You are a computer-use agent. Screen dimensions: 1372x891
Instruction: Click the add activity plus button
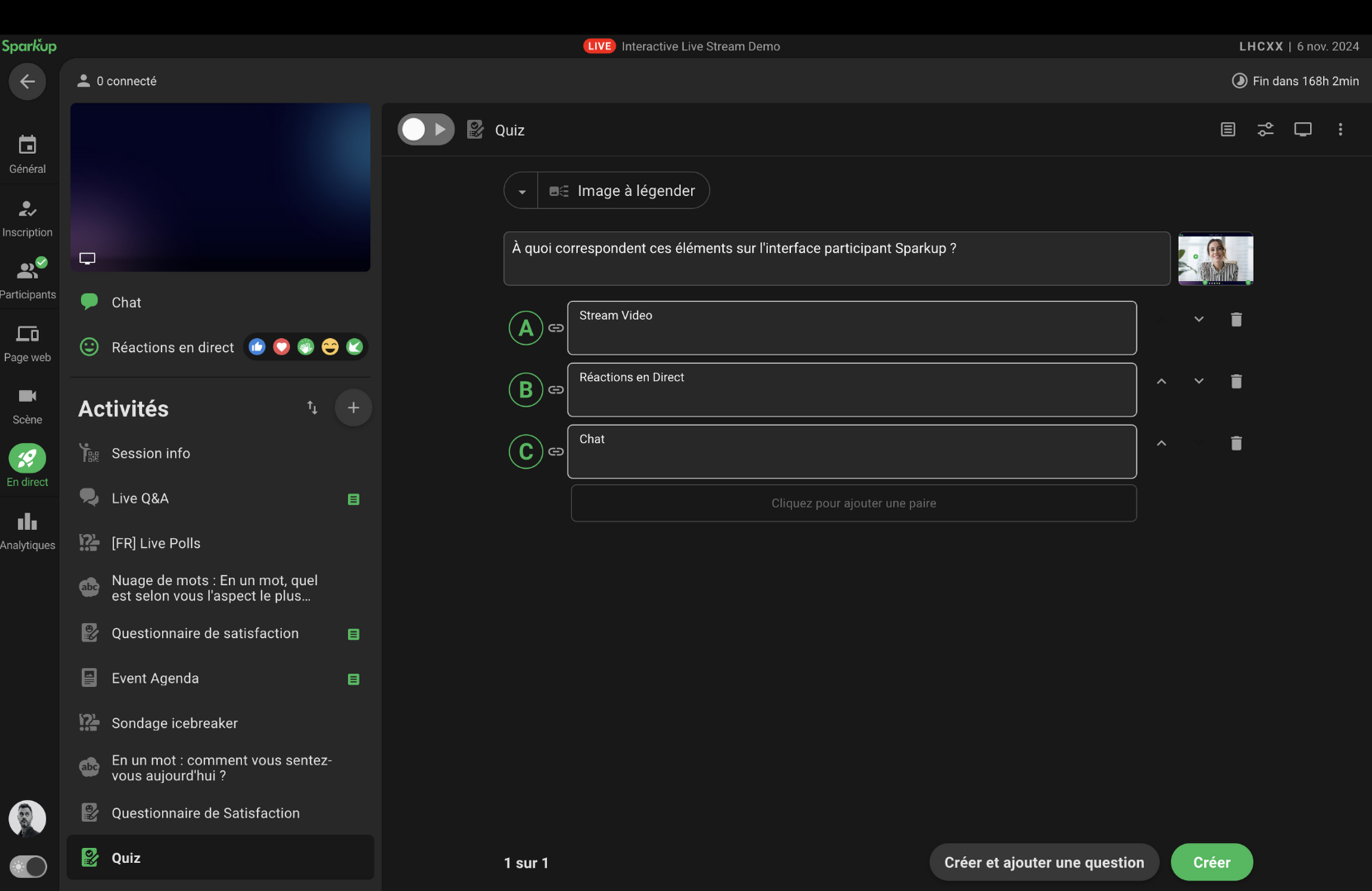pyautogui.click(x=353, y=407)
